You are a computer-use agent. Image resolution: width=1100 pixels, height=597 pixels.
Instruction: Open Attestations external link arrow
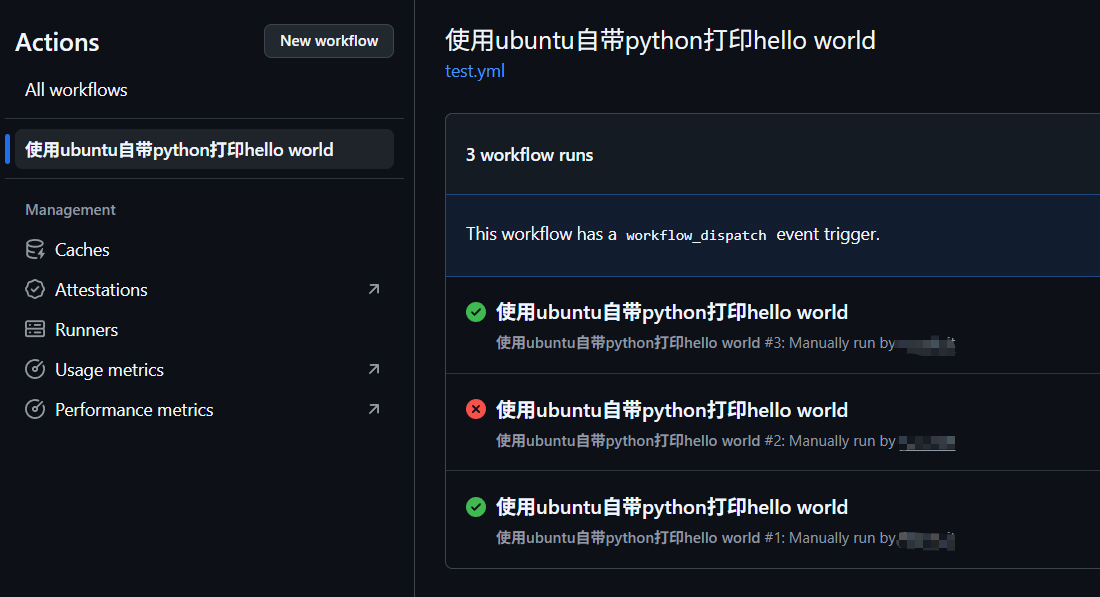(373, 290)
